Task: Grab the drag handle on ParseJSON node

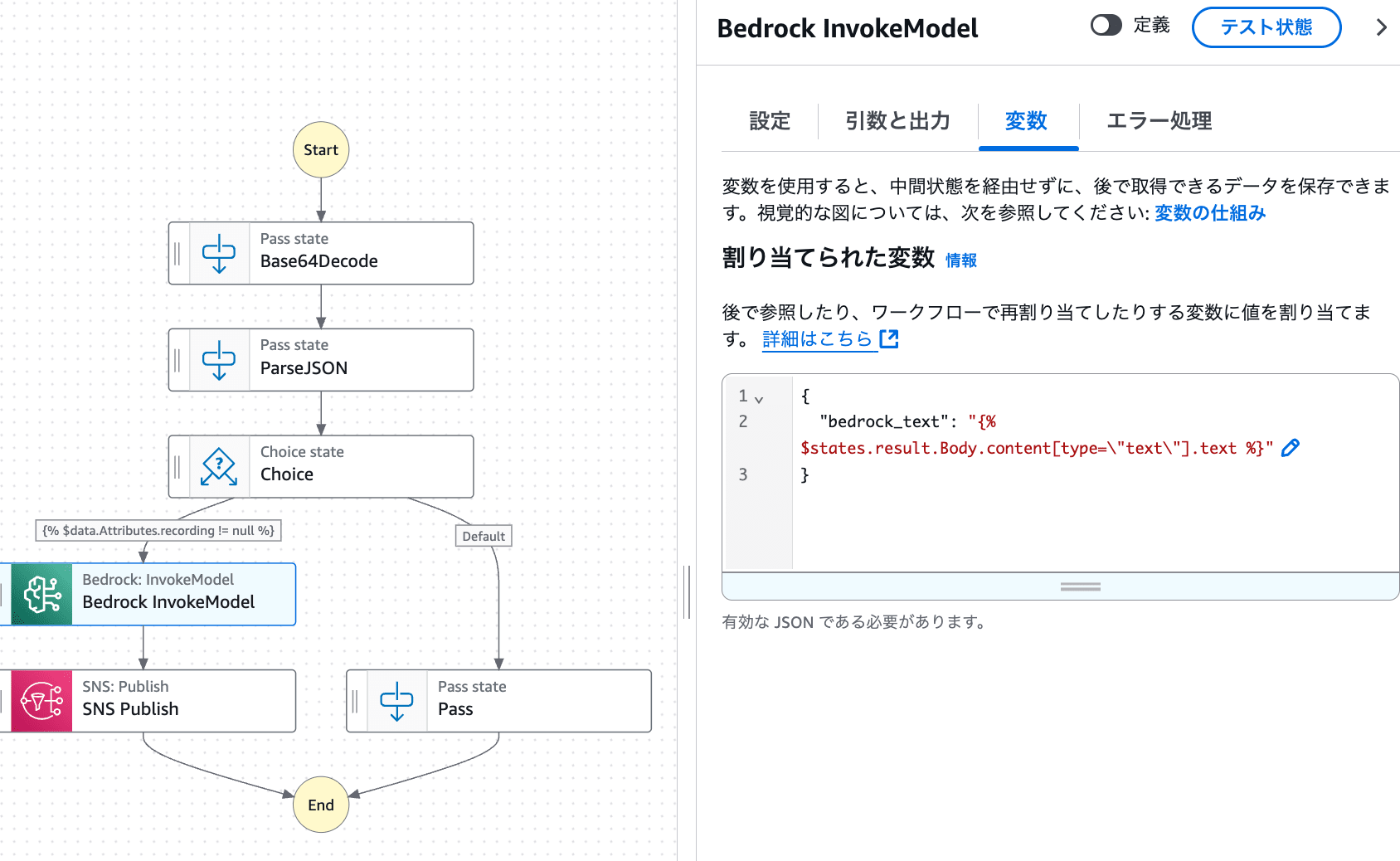Action: click(x=177, y=360)
